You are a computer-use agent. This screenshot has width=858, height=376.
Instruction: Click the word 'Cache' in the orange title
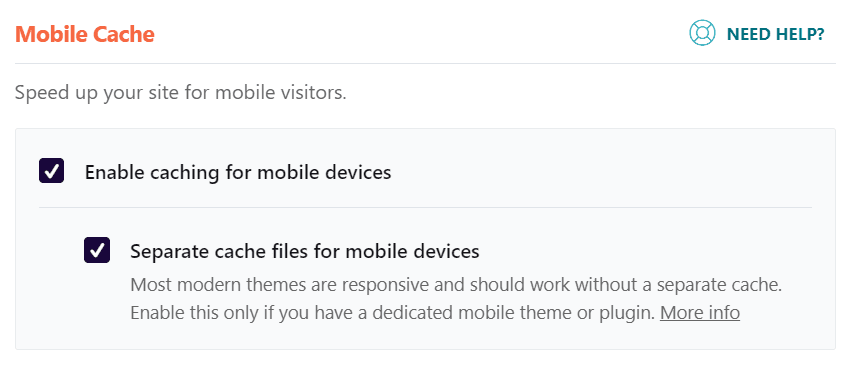coord(124,34)
